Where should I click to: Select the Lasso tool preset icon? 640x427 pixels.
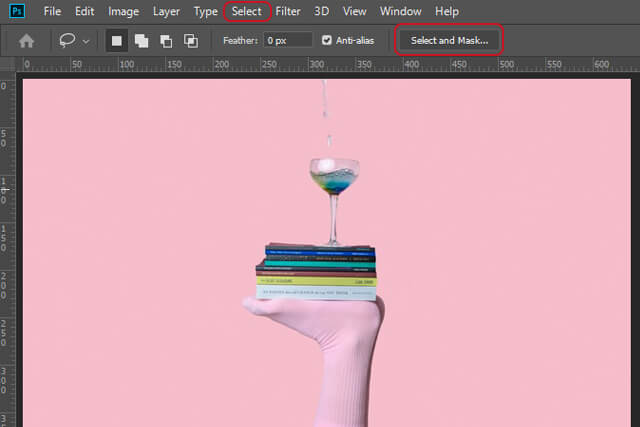point(67,40)
